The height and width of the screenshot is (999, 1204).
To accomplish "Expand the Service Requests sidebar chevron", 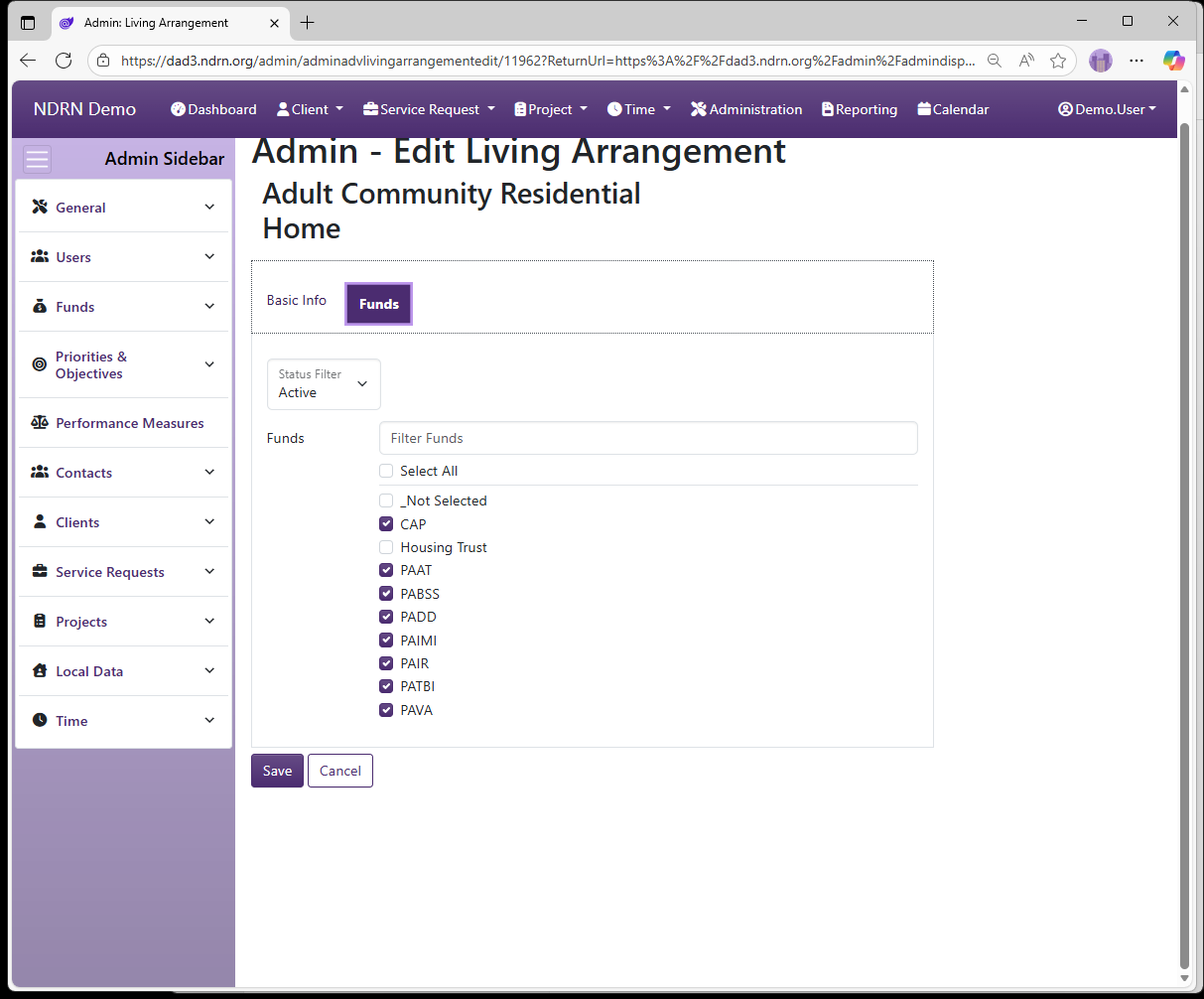I will (209, 571).
